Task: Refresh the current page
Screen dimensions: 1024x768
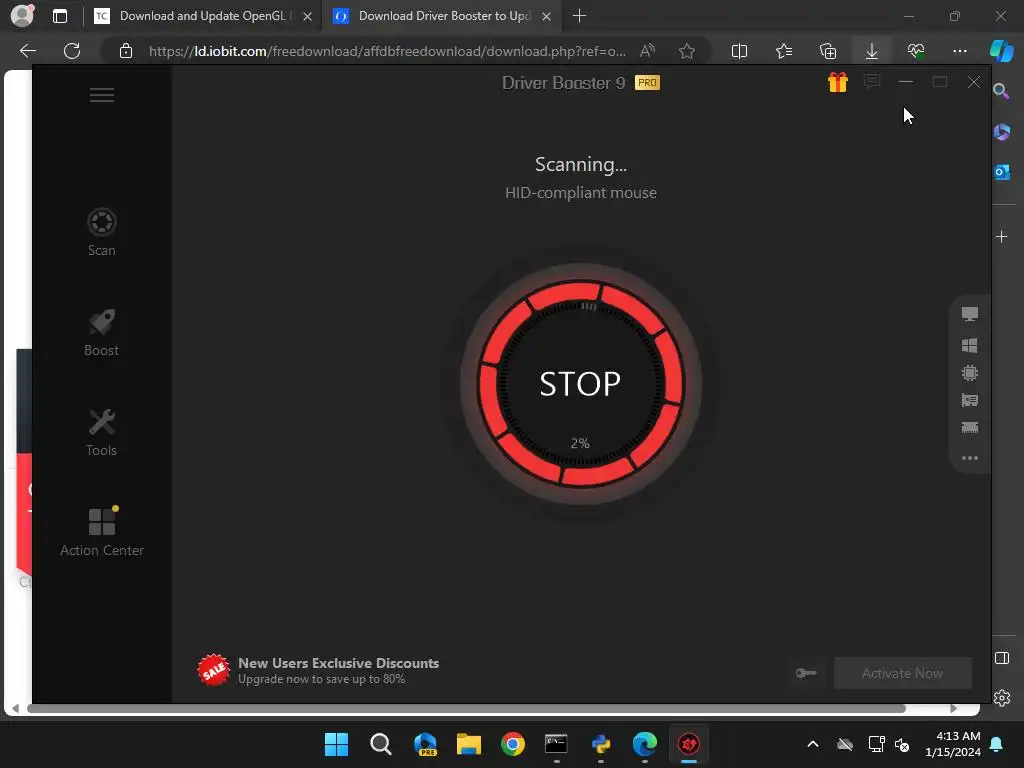Action: click(x=72, y=51)
